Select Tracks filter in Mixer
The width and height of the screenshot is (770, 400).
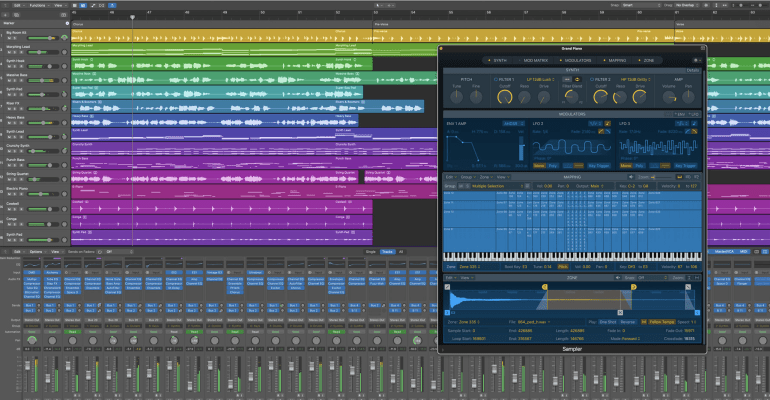(x=387, y=252)
